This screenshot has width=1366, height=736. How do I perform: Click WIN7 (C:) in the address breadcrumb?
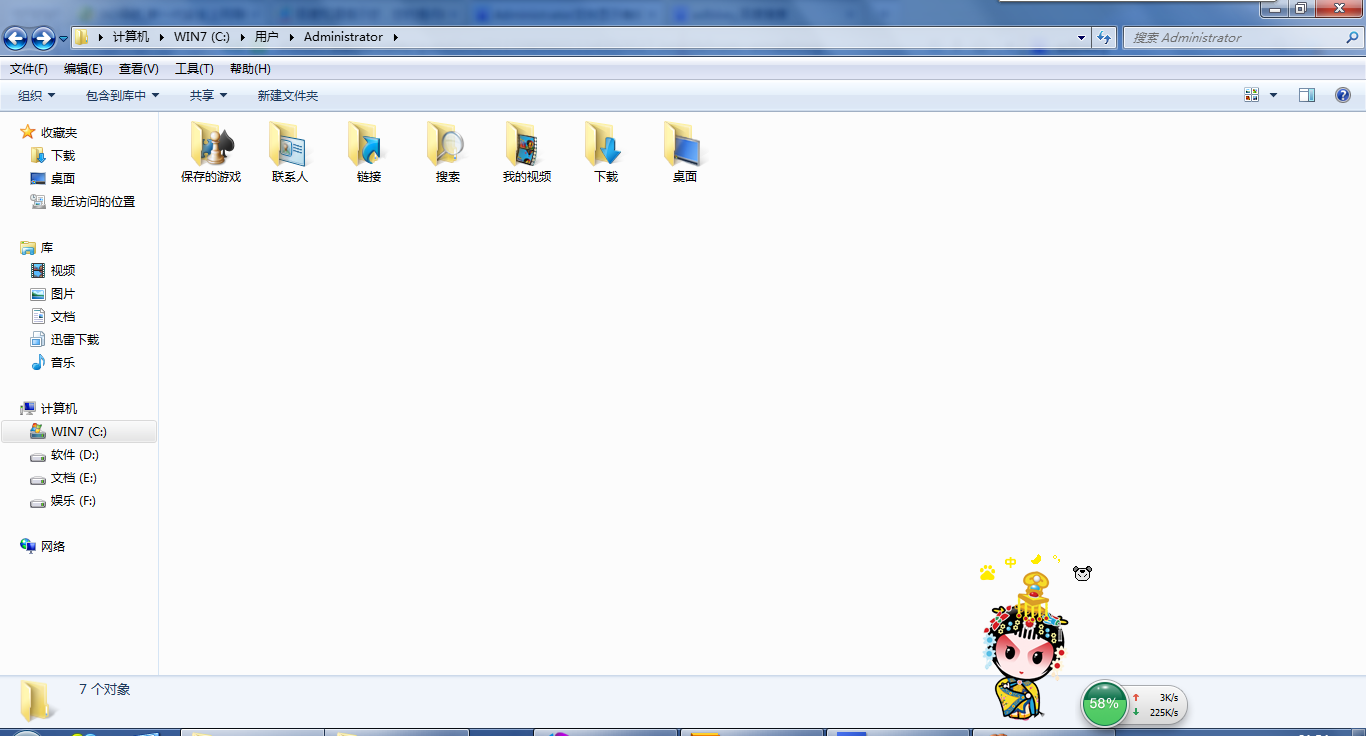202,37
